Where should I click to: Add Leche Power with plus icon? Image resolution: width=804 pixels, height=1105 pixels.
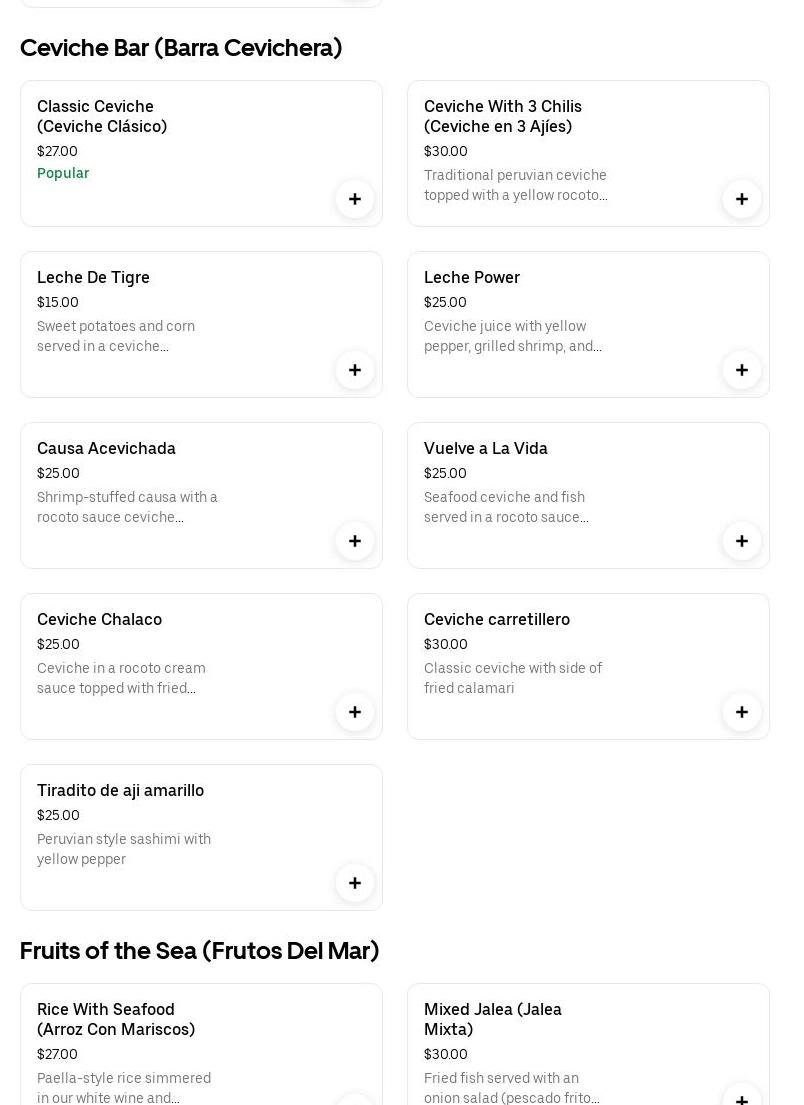(742, 370)
